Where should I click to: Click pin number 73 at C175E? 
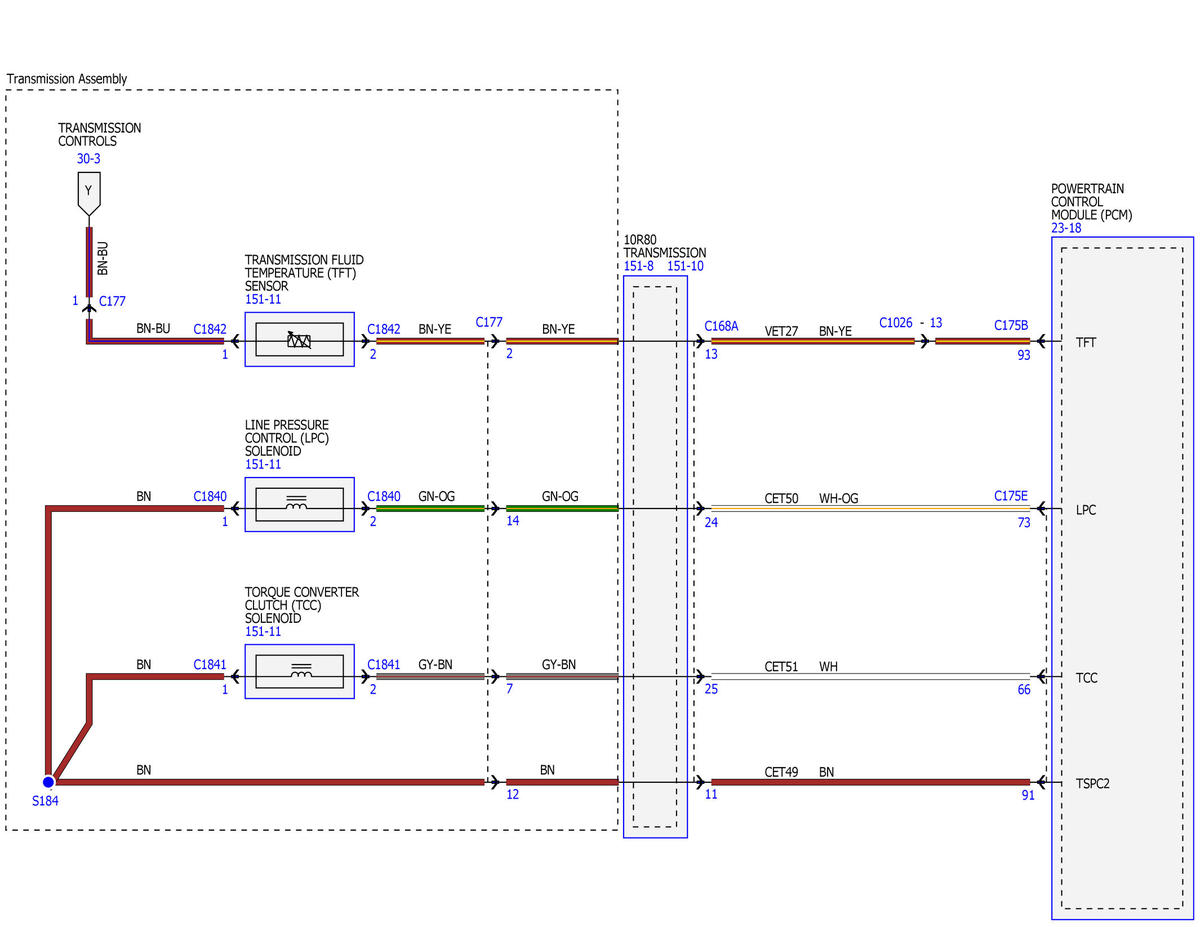(1024, 522)
